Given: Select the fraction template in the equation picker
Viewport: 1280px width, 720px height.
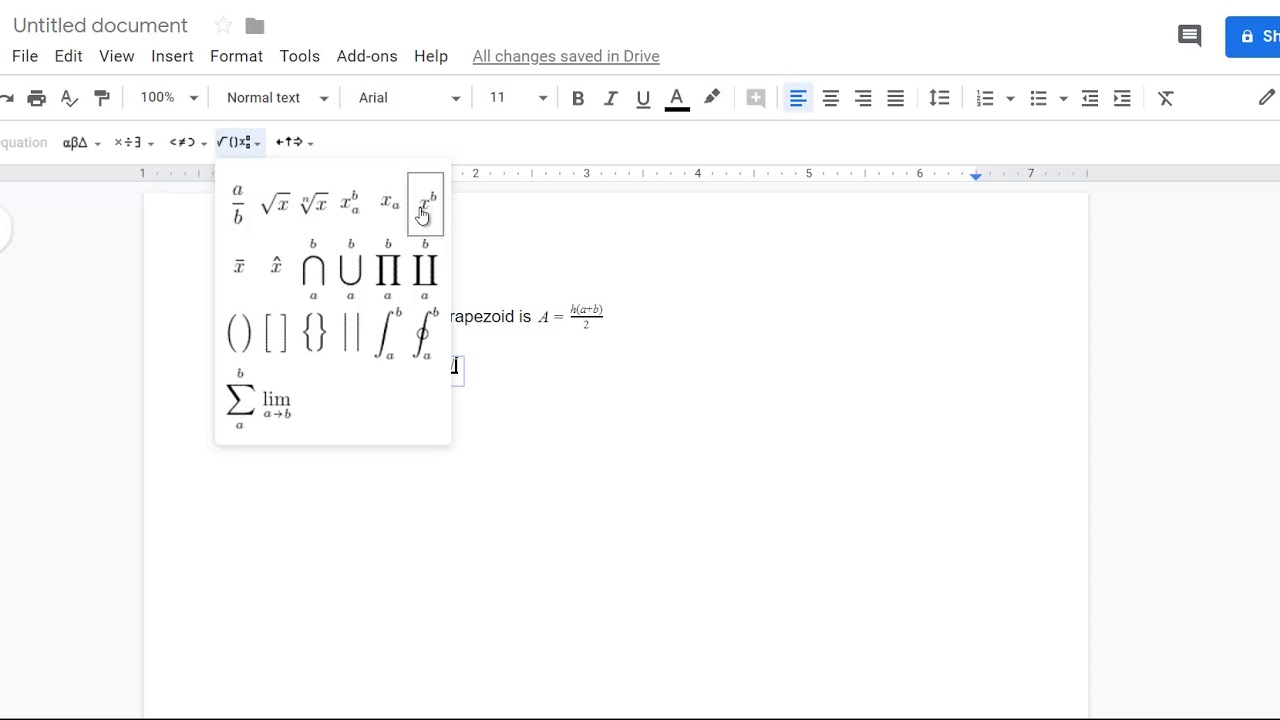Looking at the screenshot, I should pyautogui.click(x=238, y=203).
